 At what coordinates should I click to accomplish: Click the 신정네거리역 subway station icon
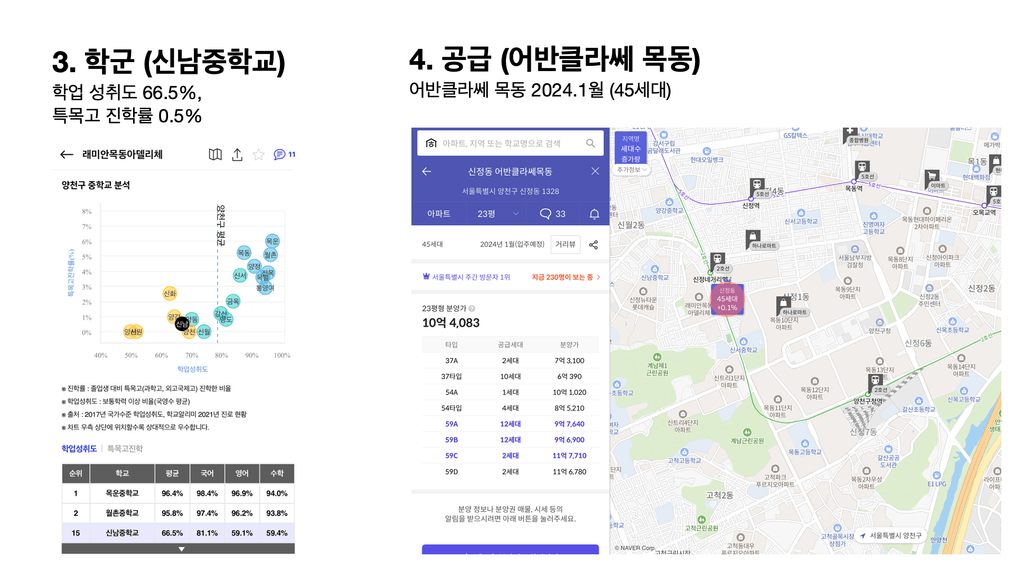[x=717, y=261]
